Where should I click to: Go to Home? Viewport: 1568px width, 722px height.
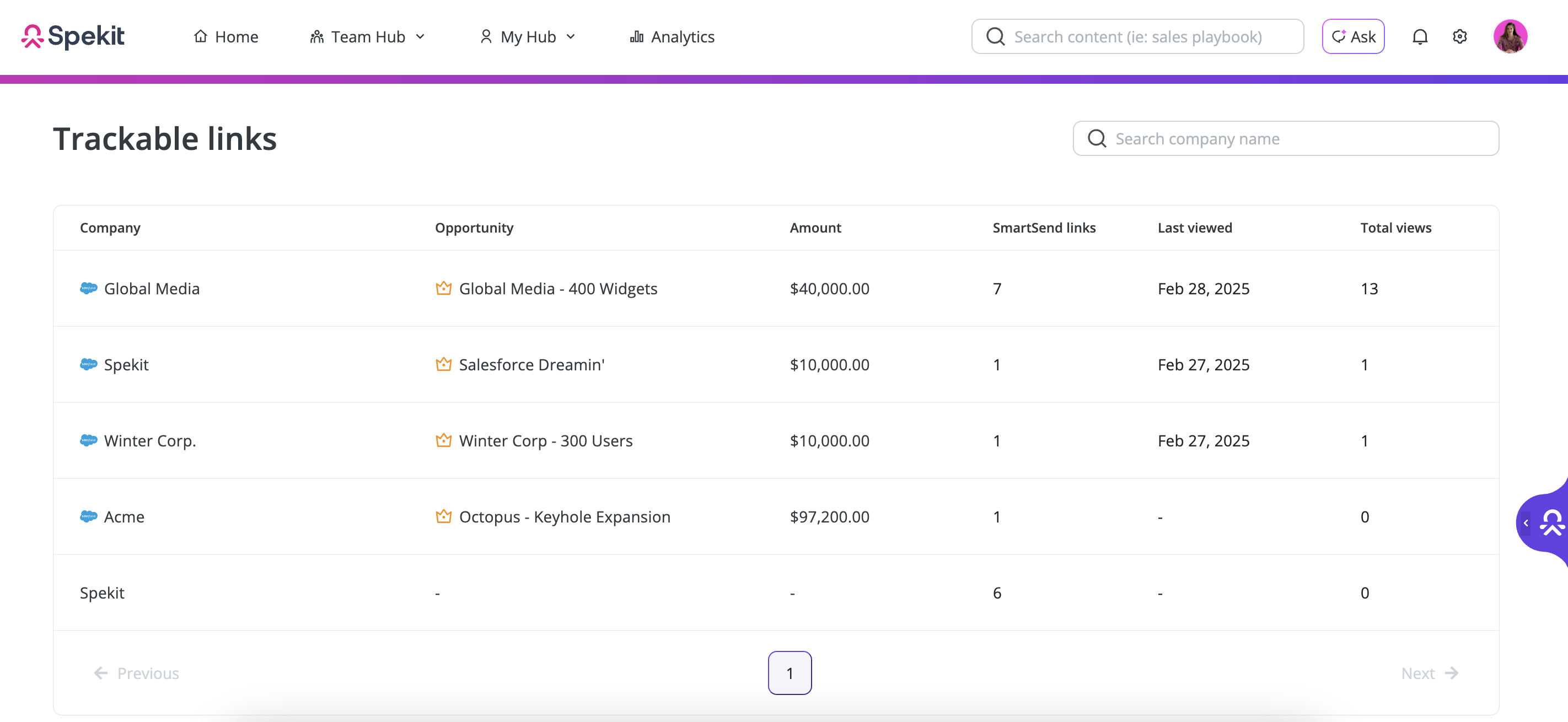226,37
